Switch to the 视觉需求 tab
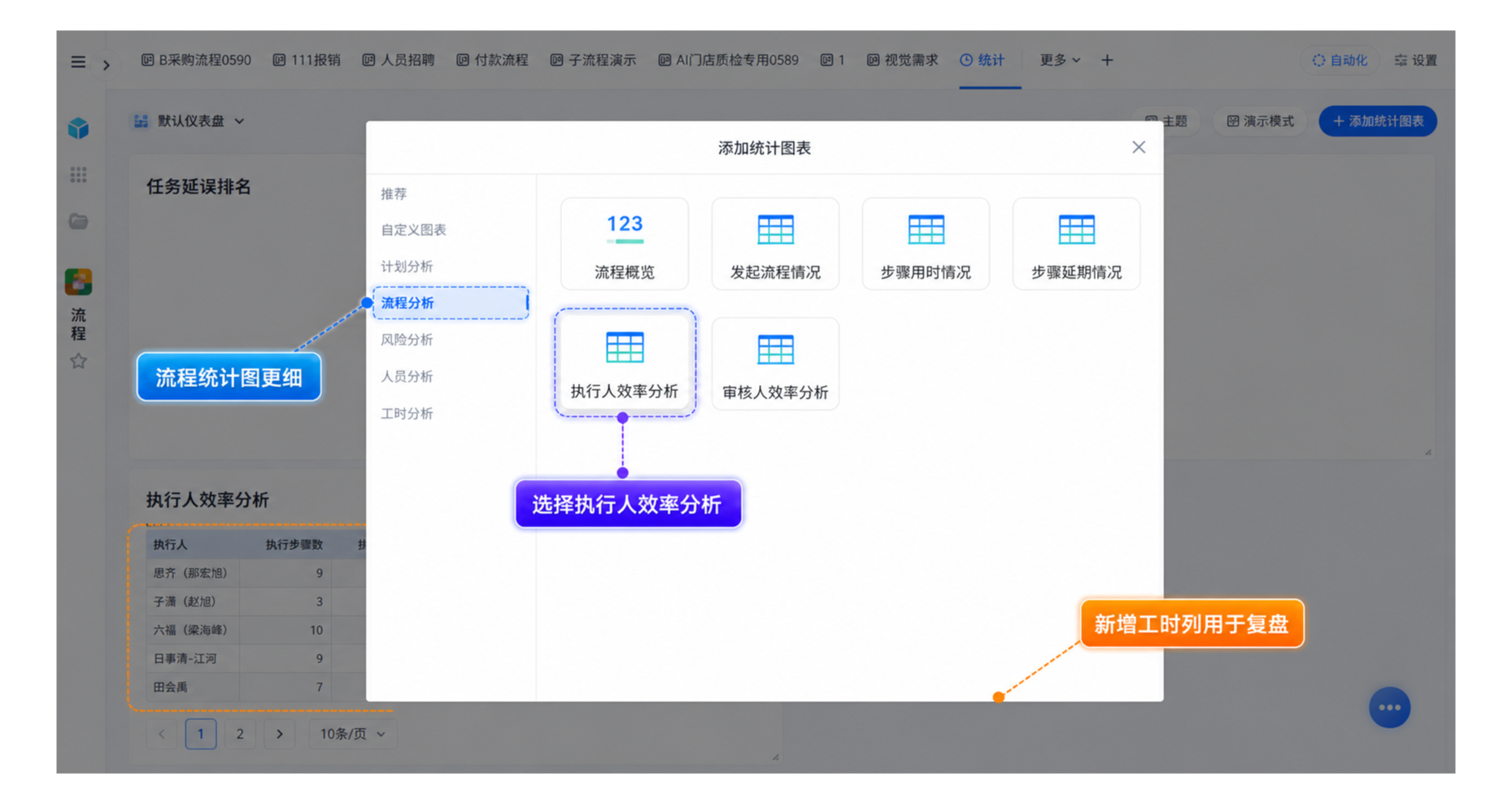 click(902, 60)
